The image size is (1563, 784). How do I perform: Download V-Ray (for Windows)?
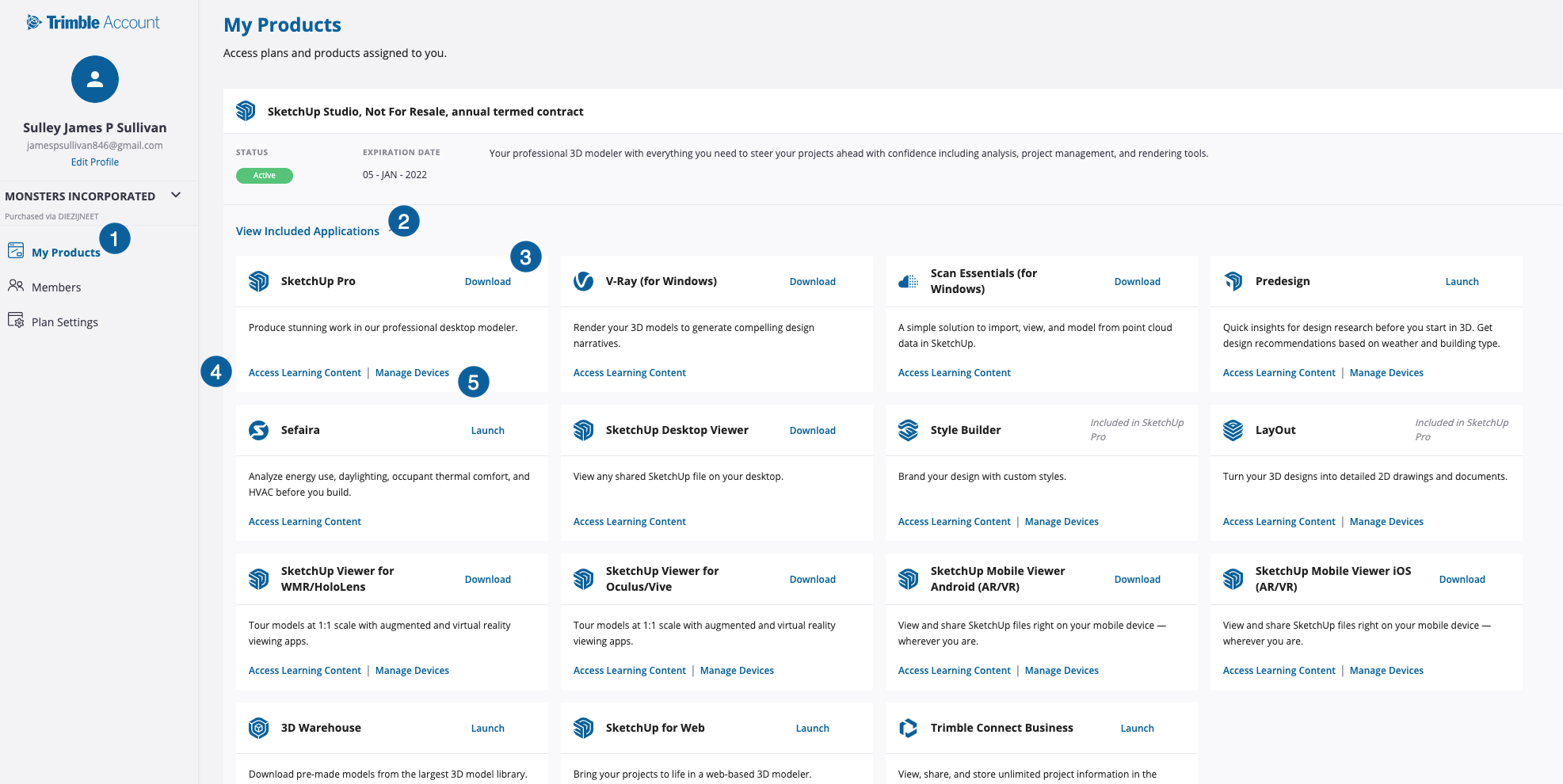(x=813, y=281)
